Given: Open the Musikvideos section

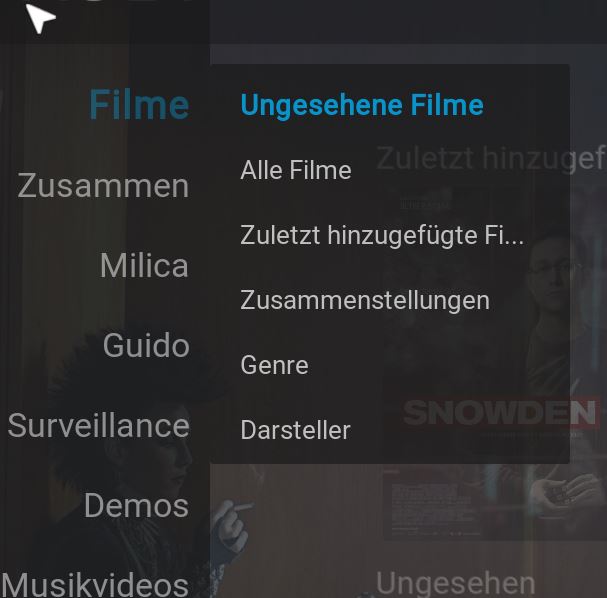Looking at the screenshot, I should click(x=95, y=584).
